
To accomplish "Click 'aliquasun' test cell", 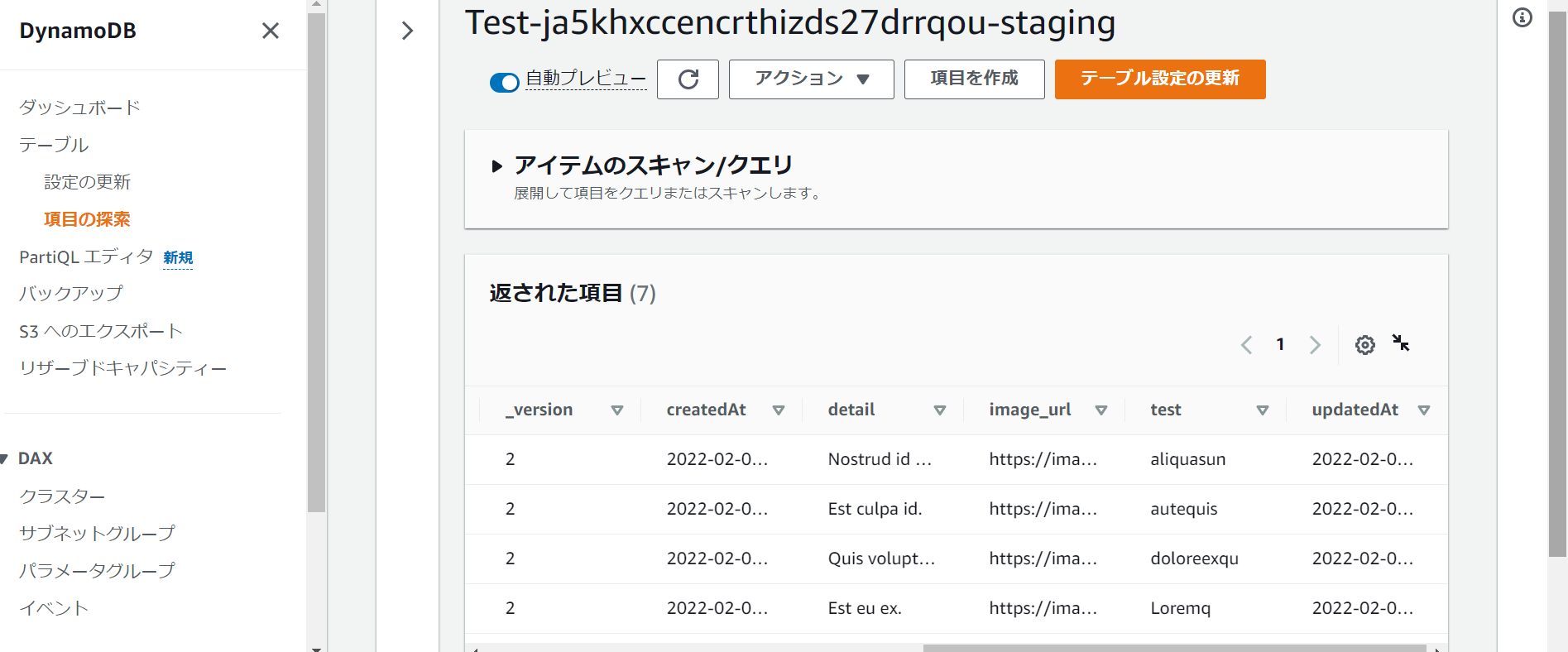I will tap(1187, 459).
